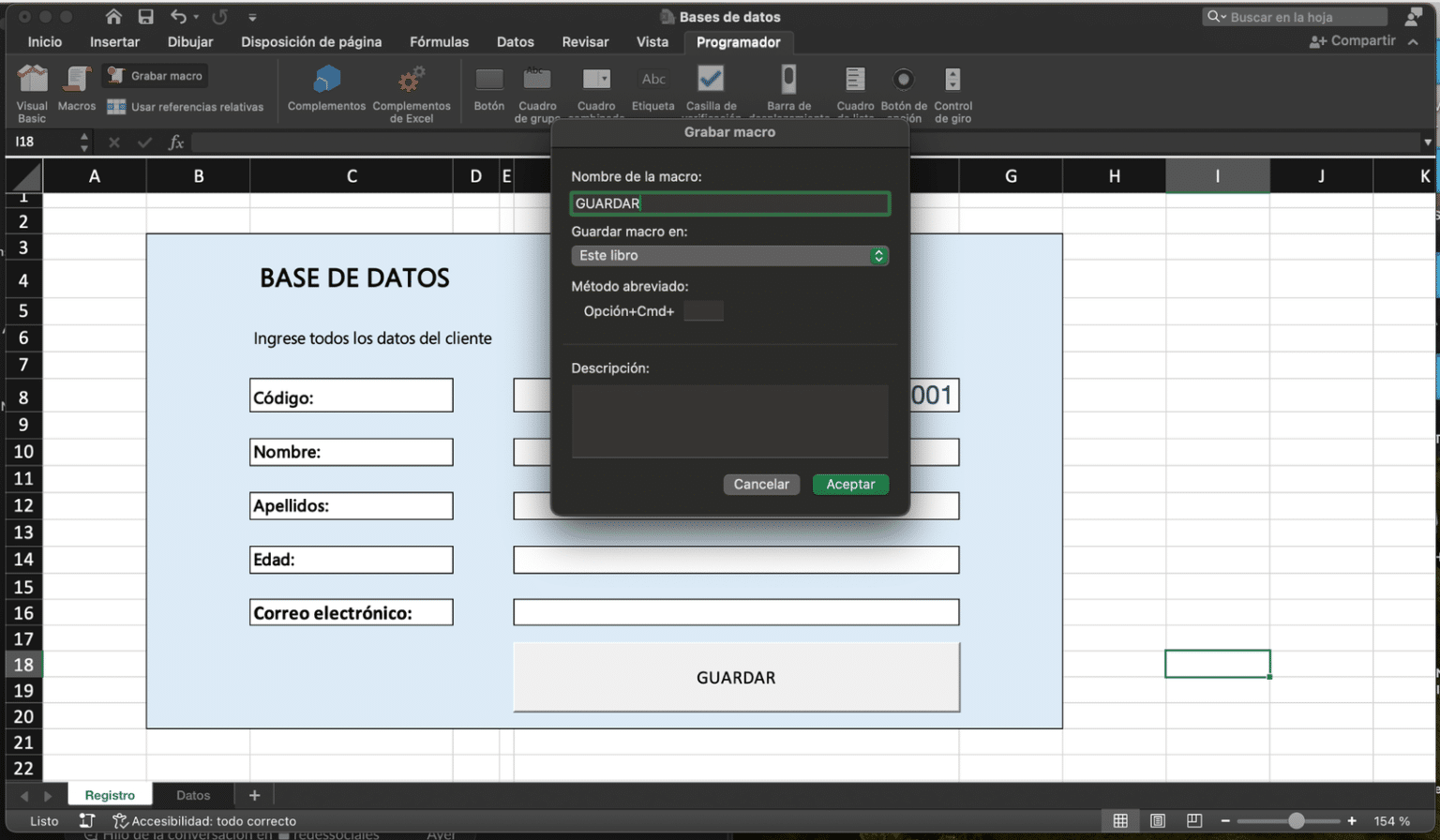This screenshot has height=840, width=1440.
Task: Open the Visual Basic editor
Action: pos(31,91)
